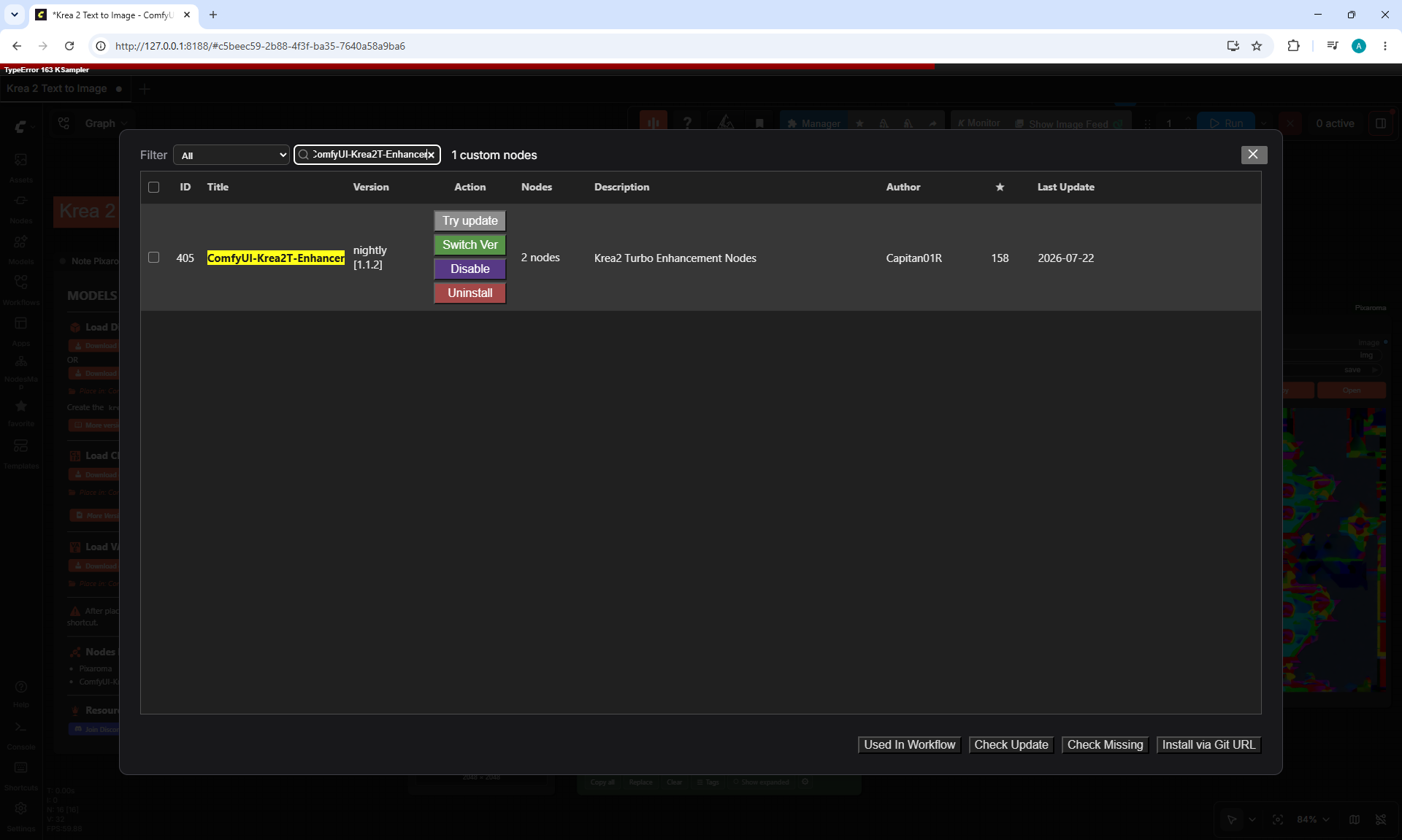Open the Shortcuts sidebar item
Screen dimensions: 1402x840
tap(21, 776)
